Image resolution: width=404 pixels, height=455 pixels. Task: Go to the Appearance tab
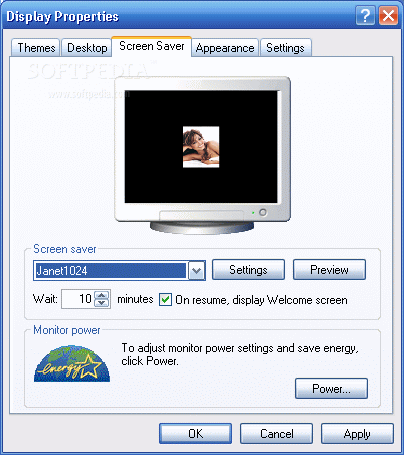(x=225, y=48)
